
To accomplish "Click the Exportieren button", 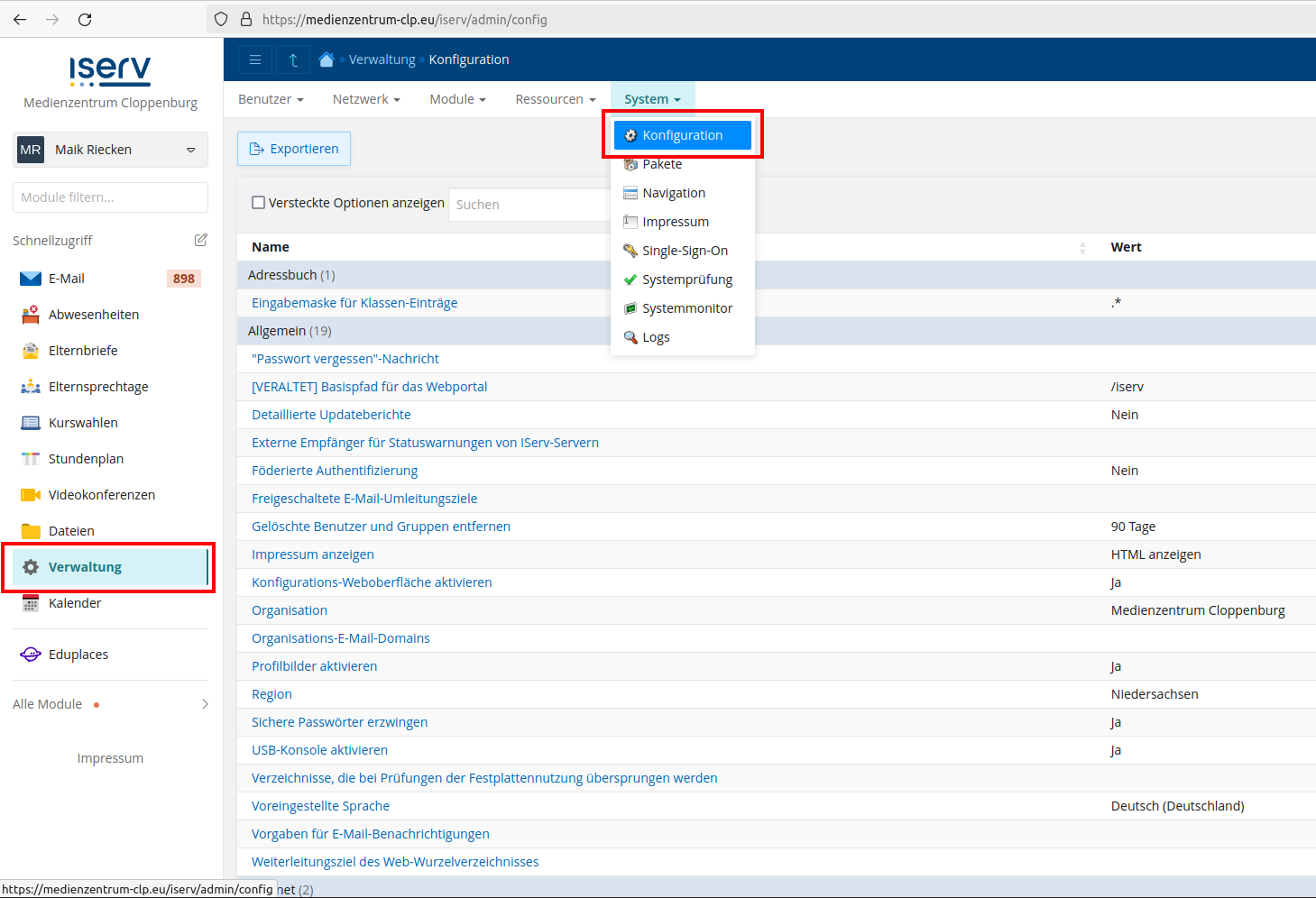I will 294,149.
